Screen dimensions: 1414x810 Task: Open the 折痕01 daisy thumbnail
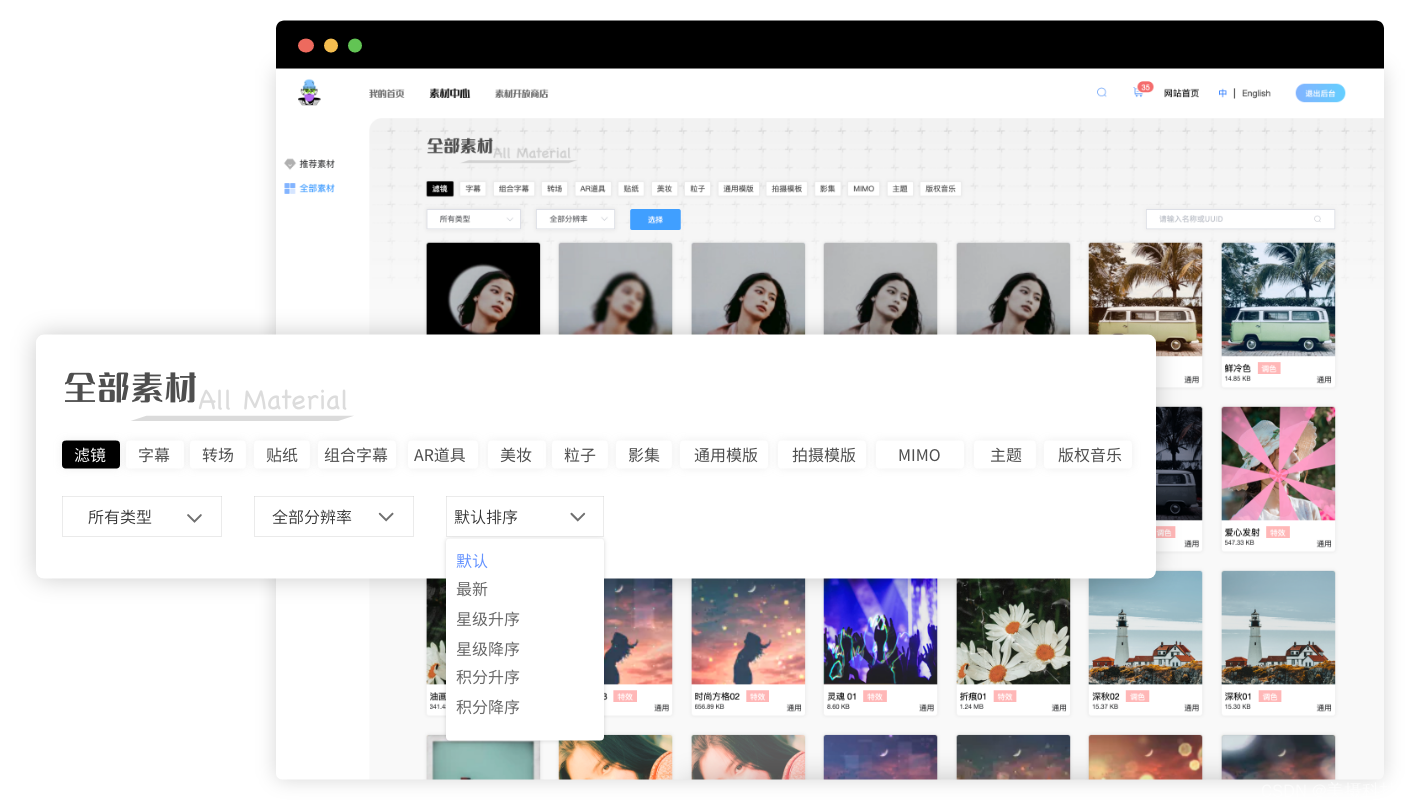click(x=1013, y=631)
